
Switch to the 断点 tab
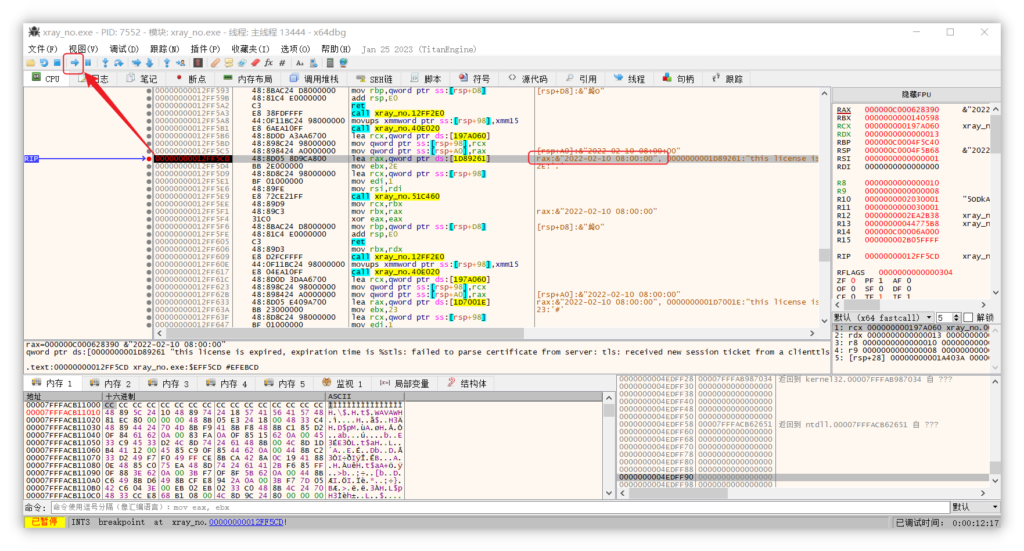tap(190, 79)
